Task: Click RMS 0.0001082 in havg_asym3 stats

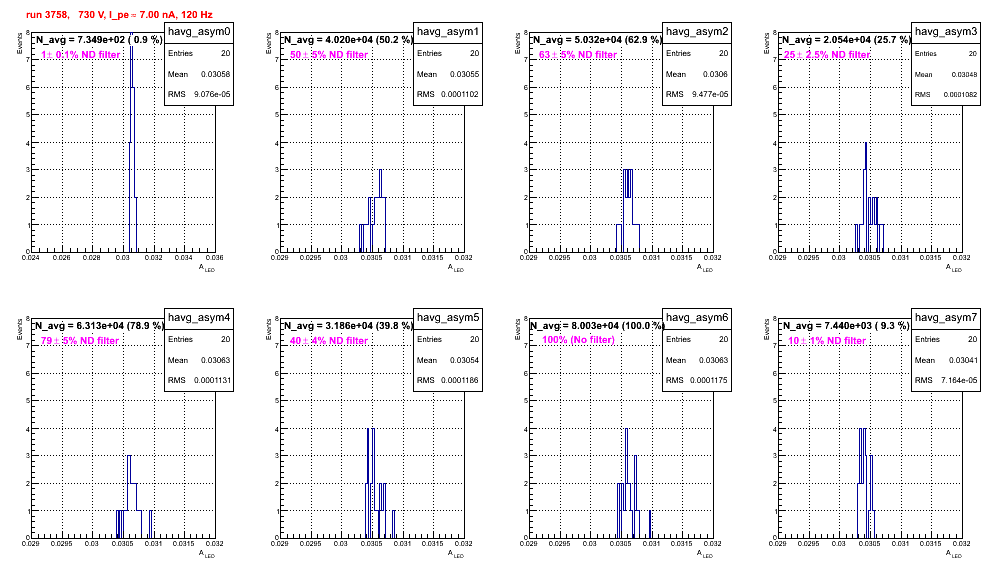Action: pyautogui.click(x=946, y=94)
